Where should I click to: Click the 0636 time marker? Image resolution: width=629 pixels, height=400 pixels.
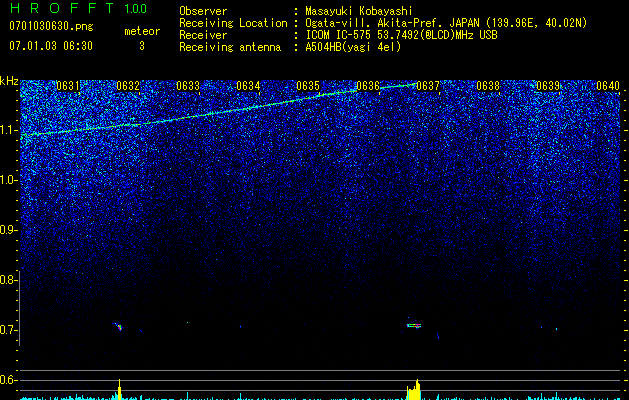point(368,86)
